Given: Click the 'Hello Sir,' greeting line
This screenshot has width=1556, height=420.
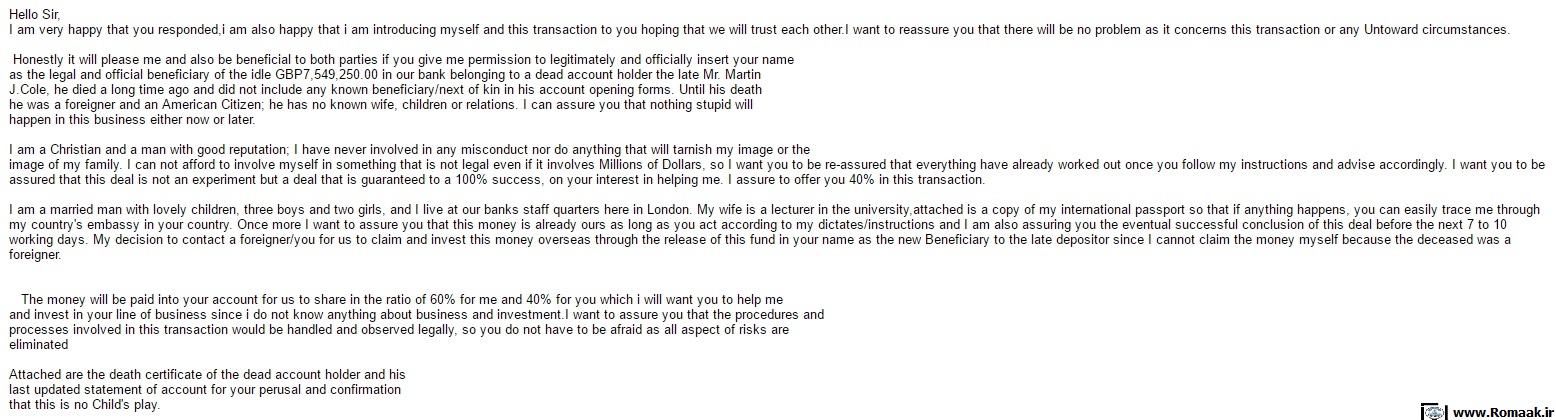Looking at the screenshot, I should point(35,15).
